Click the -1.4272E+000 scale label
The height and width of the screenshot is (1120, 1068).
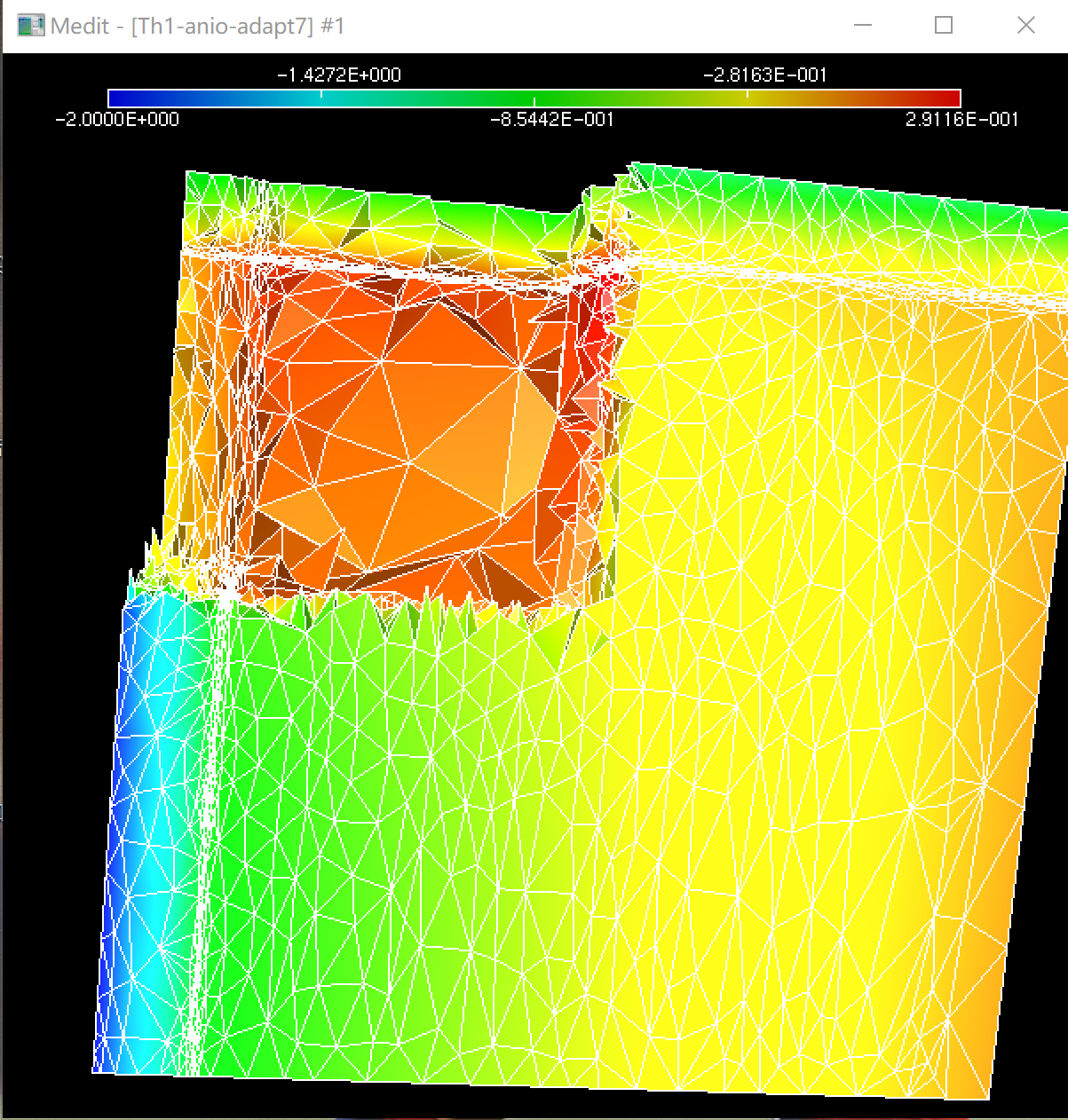pos(339,75)
